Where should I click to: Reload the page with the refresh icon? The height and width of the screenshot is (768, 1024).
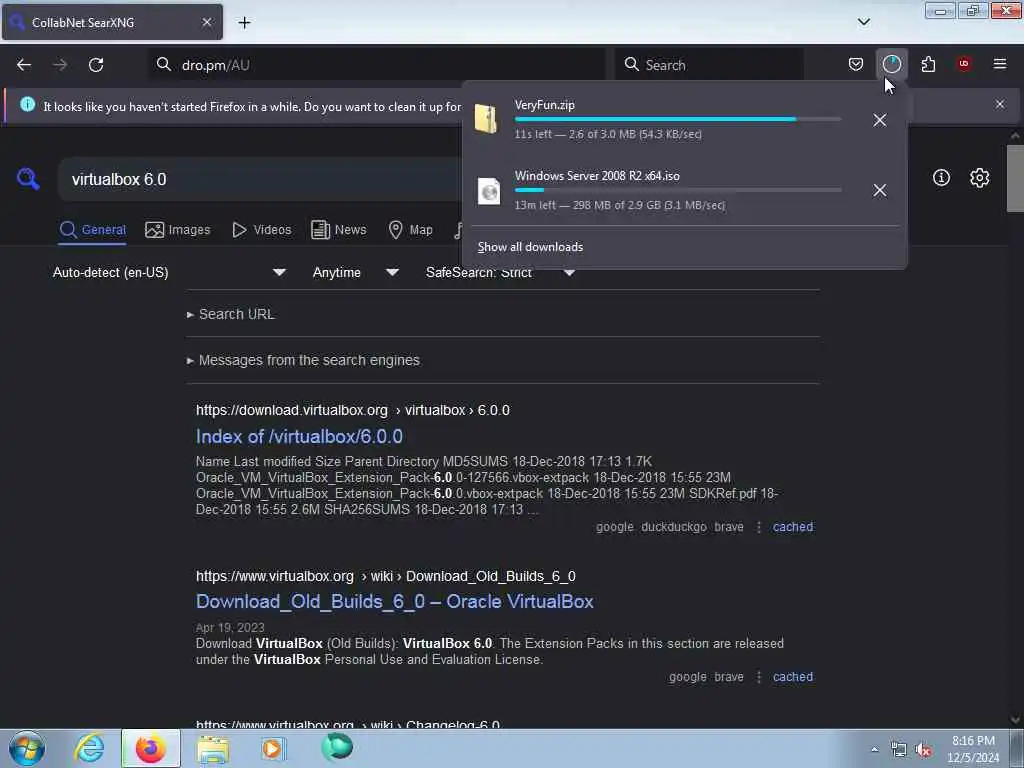pos(96,65)
